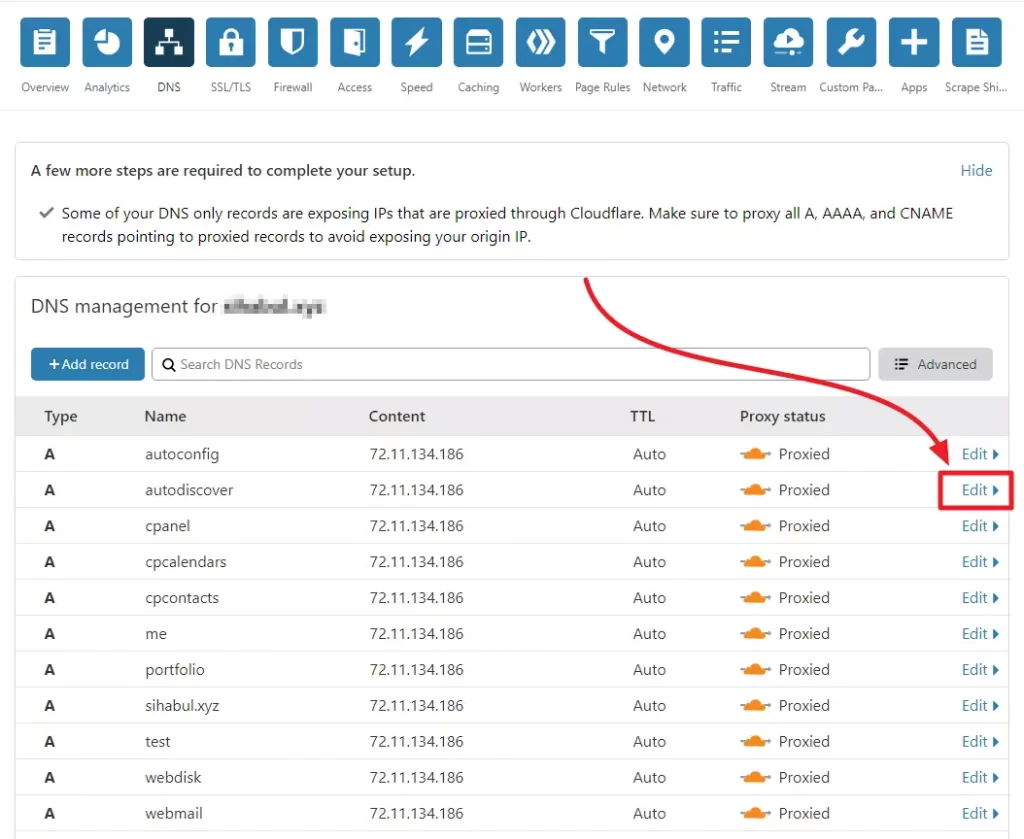
Task: Sort by the Type column header
Action: pos(61,417)
